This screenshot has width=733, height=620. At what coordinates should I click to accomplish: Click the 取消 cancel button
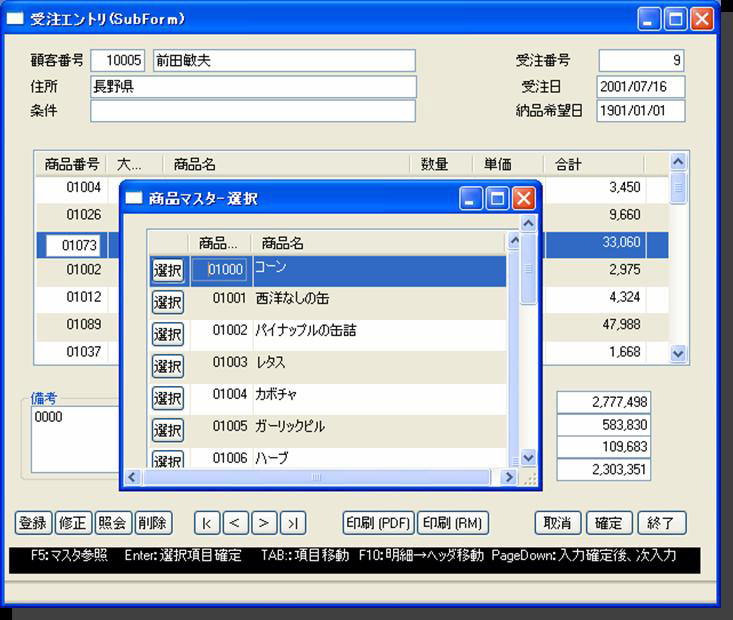558,523
